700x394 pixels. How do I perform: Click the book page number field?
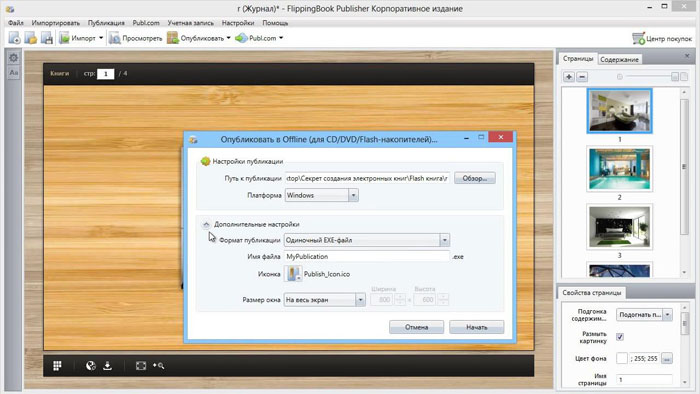click(106, 74)
